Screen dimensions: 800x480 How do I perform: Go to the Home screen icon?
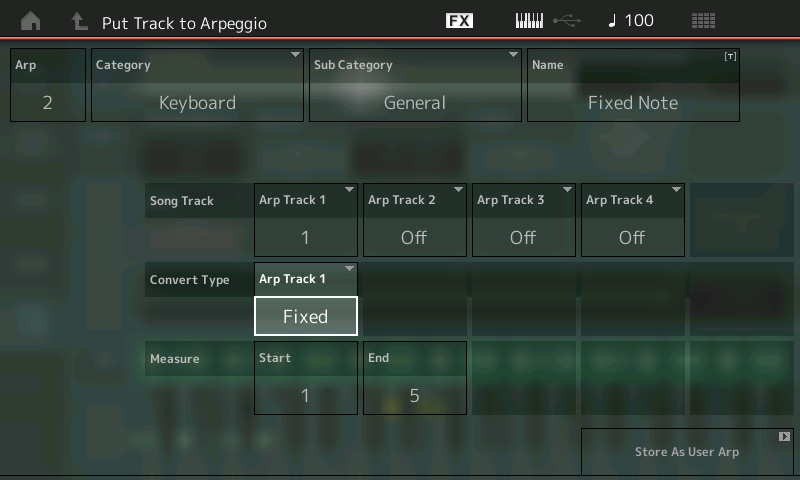tap(31, 21)
